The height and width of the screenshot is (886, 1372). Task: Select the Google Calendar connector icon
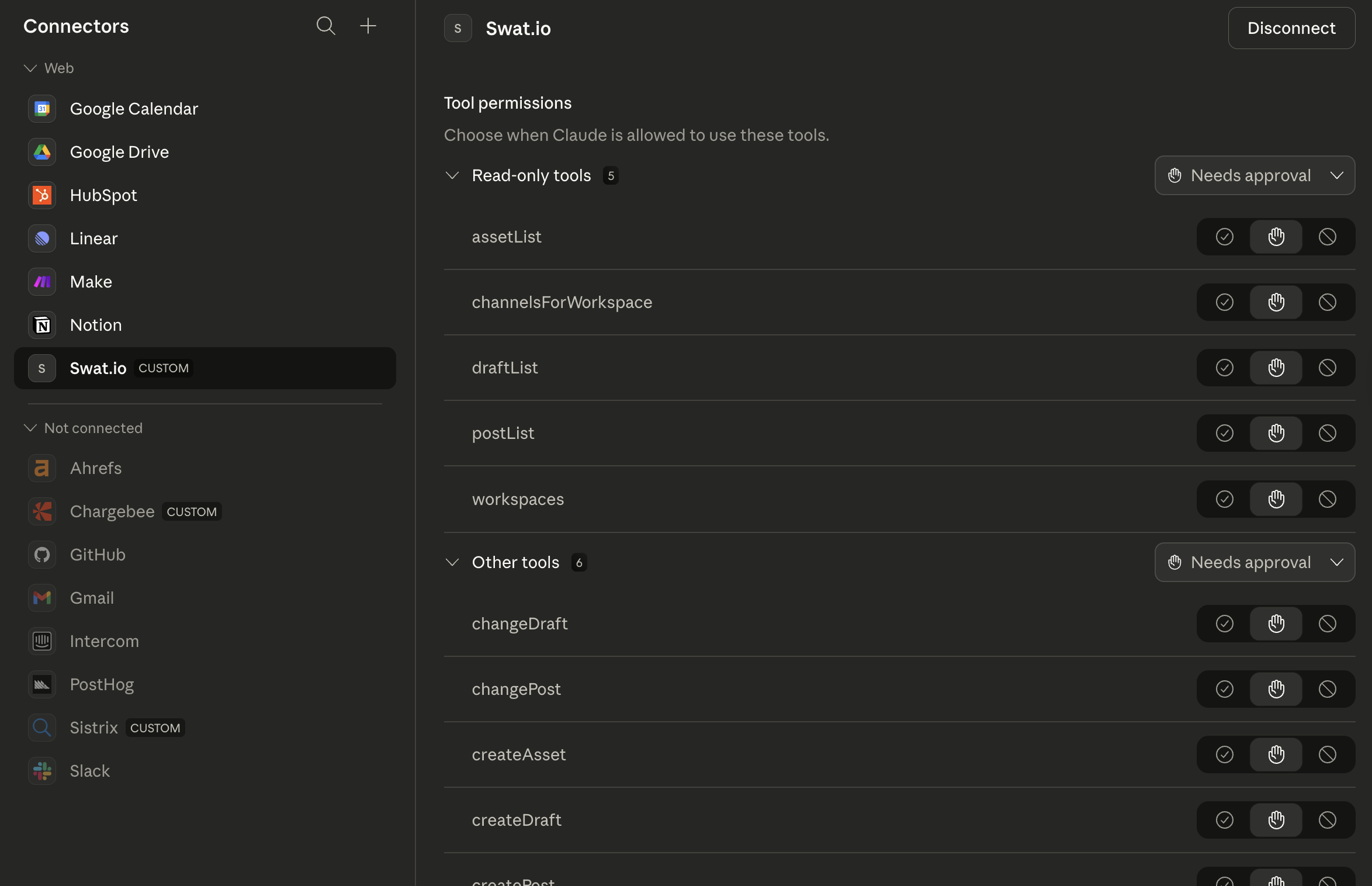click(42, 109)
